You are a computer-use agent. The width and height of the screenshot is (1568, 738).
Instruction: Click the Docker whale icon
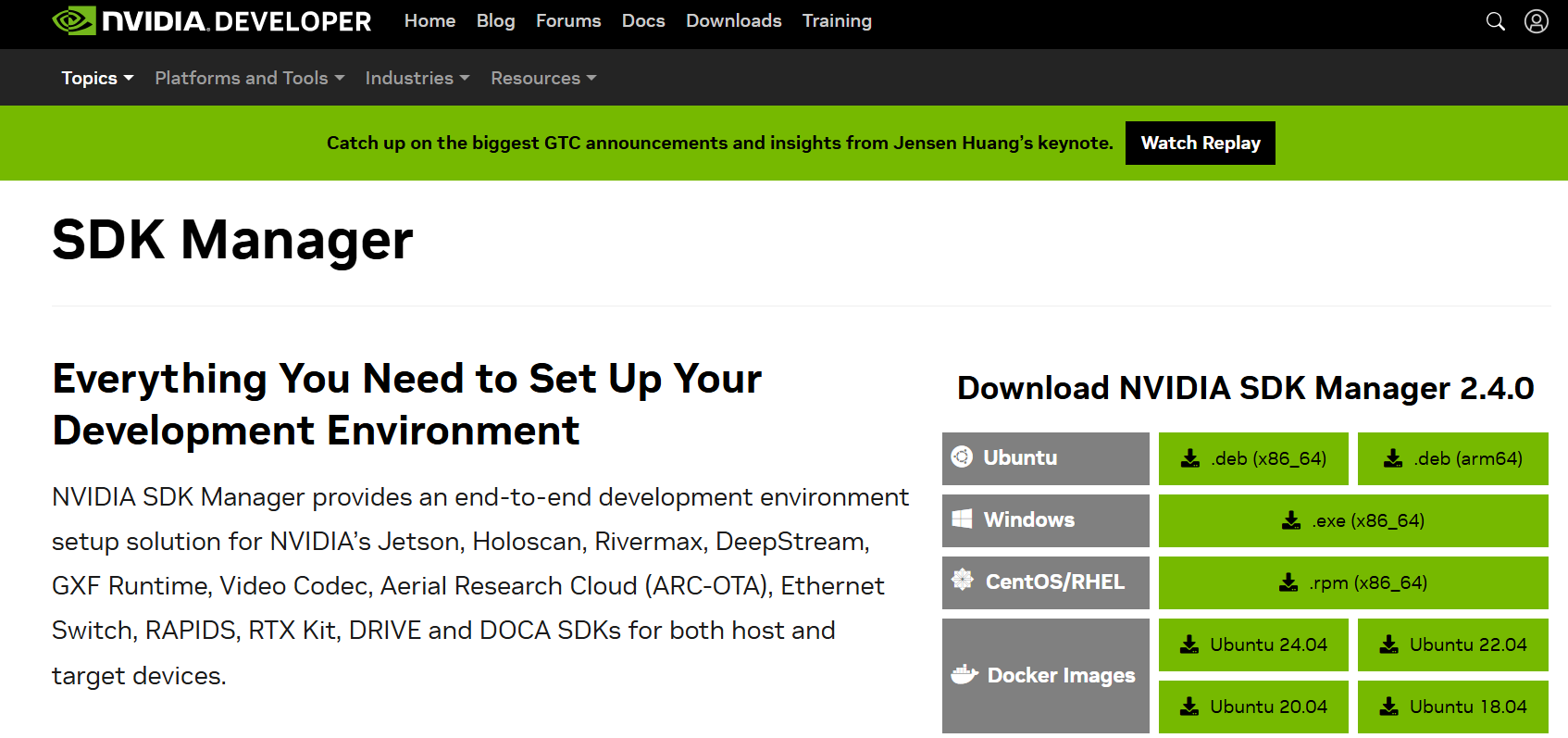964,674
